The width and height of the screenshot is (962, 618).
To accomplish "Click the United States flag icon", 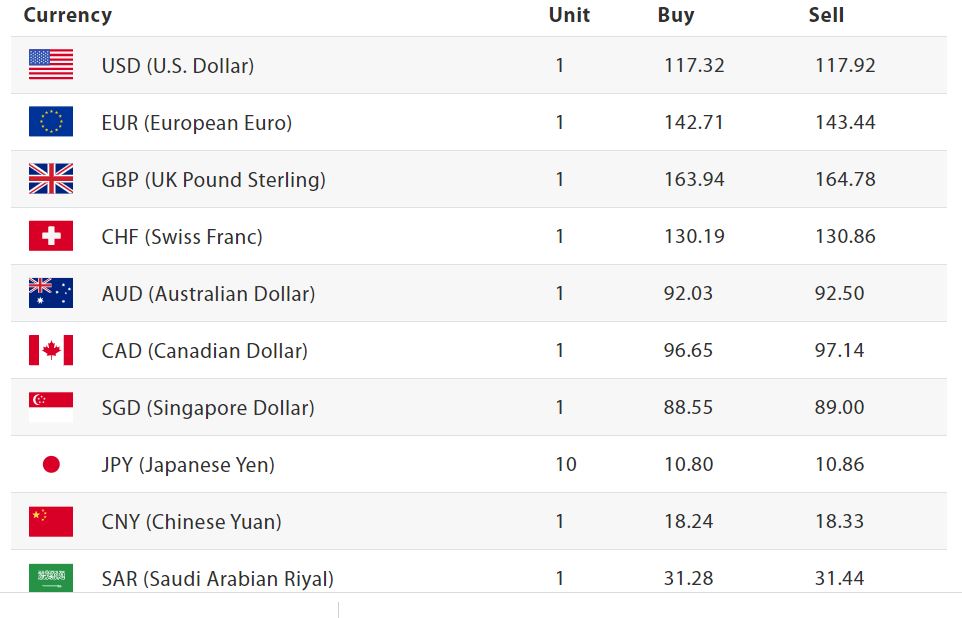I will click(51, 65).
